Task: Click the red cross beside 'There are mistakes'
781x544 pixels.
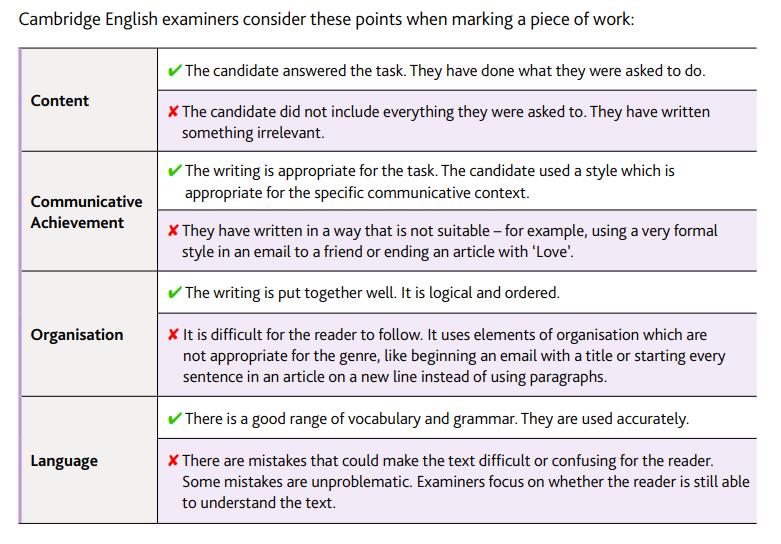Action: click(173, 460)
